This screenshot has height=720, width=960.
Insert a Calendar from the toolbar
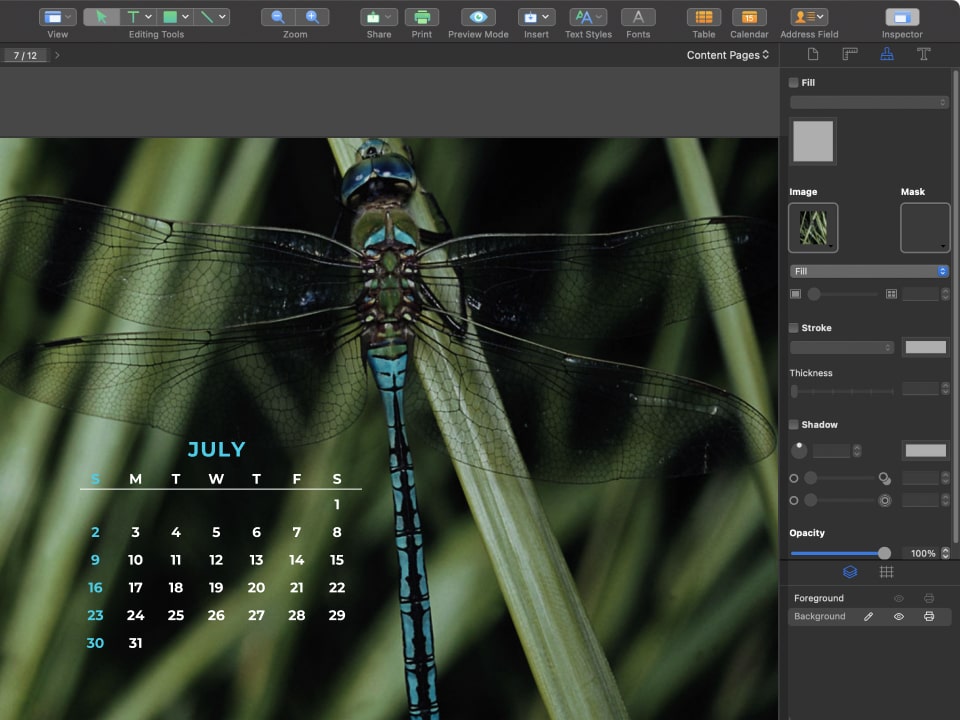[749, 17]
